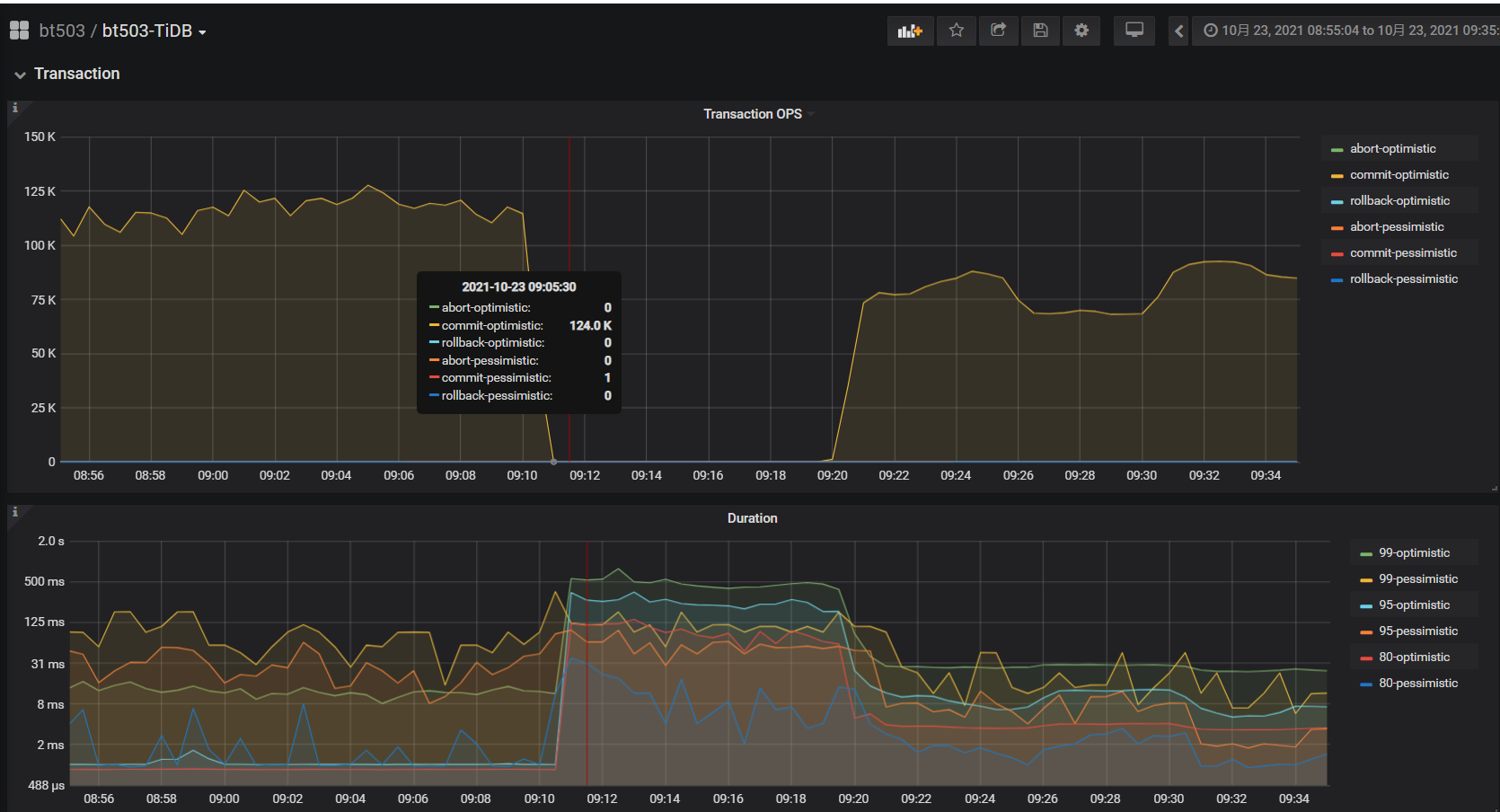The width and height of the screenshot is (1500, 812).
Task: Open the Duration panel title menu
Action: click(752, 518)
